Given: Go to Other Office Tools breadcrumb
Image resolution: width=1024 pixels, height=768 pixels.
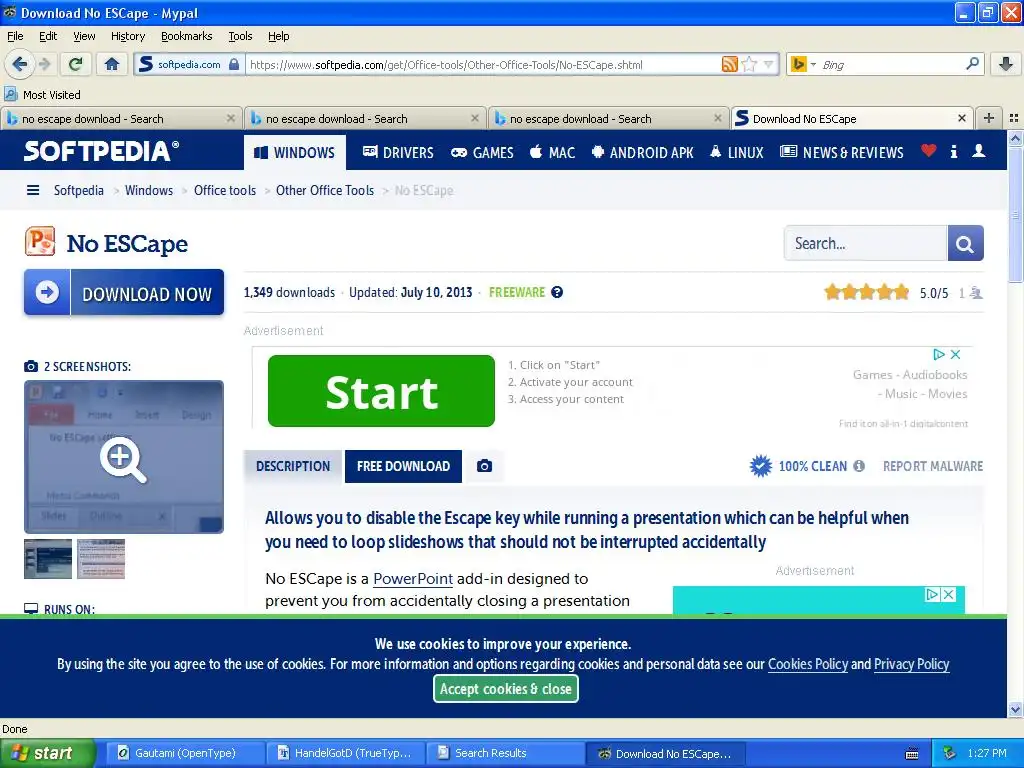Looking at the screenshot, I should [325, 190].
